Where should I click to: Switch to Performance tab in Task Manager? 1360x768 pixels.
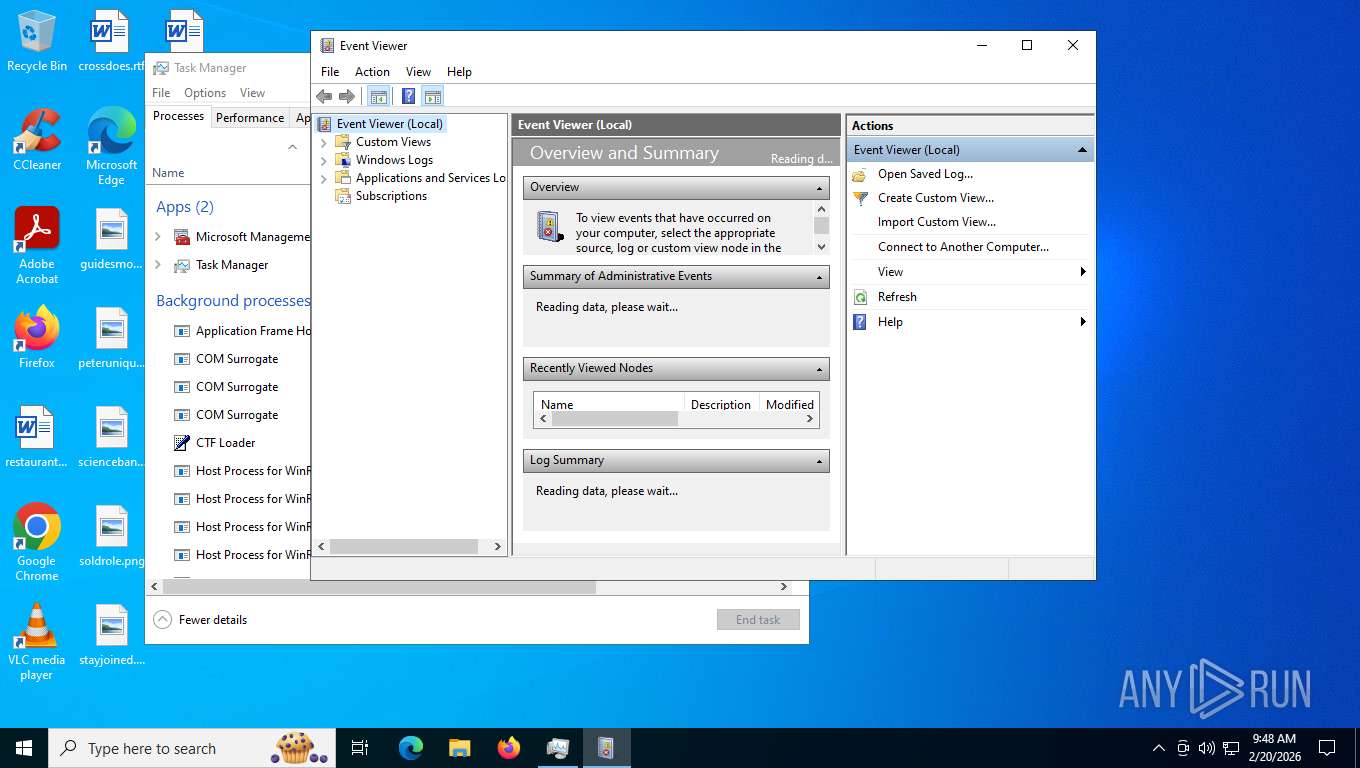pyautogui.click(x=250, y=117)
